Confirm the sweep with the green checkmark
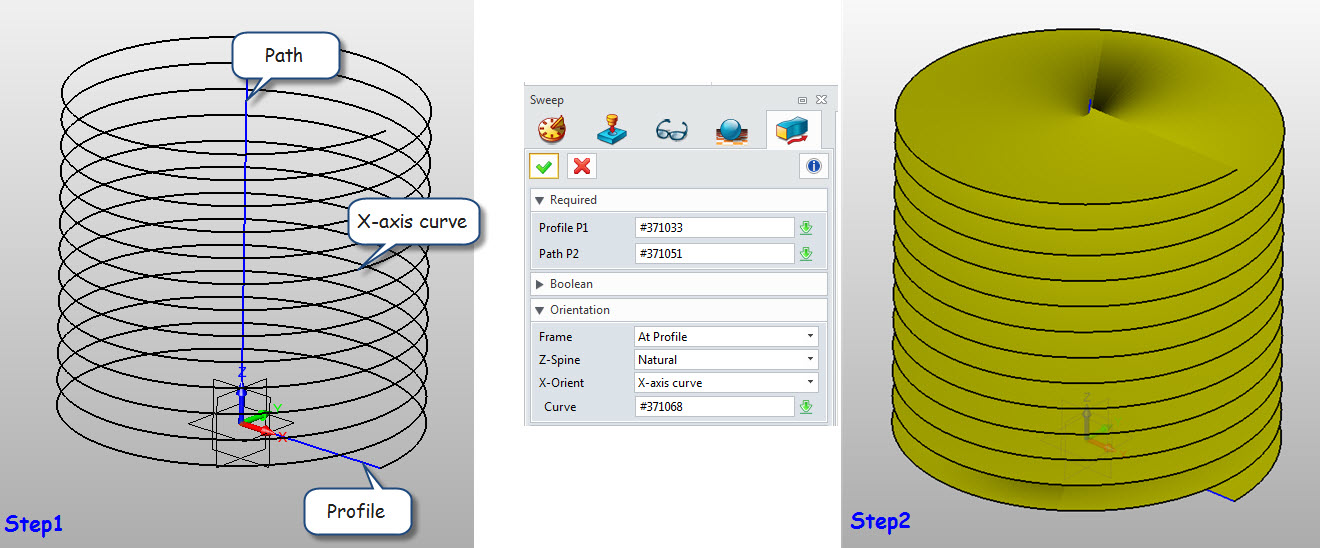 pyautogui.click(x=544, y=166)
